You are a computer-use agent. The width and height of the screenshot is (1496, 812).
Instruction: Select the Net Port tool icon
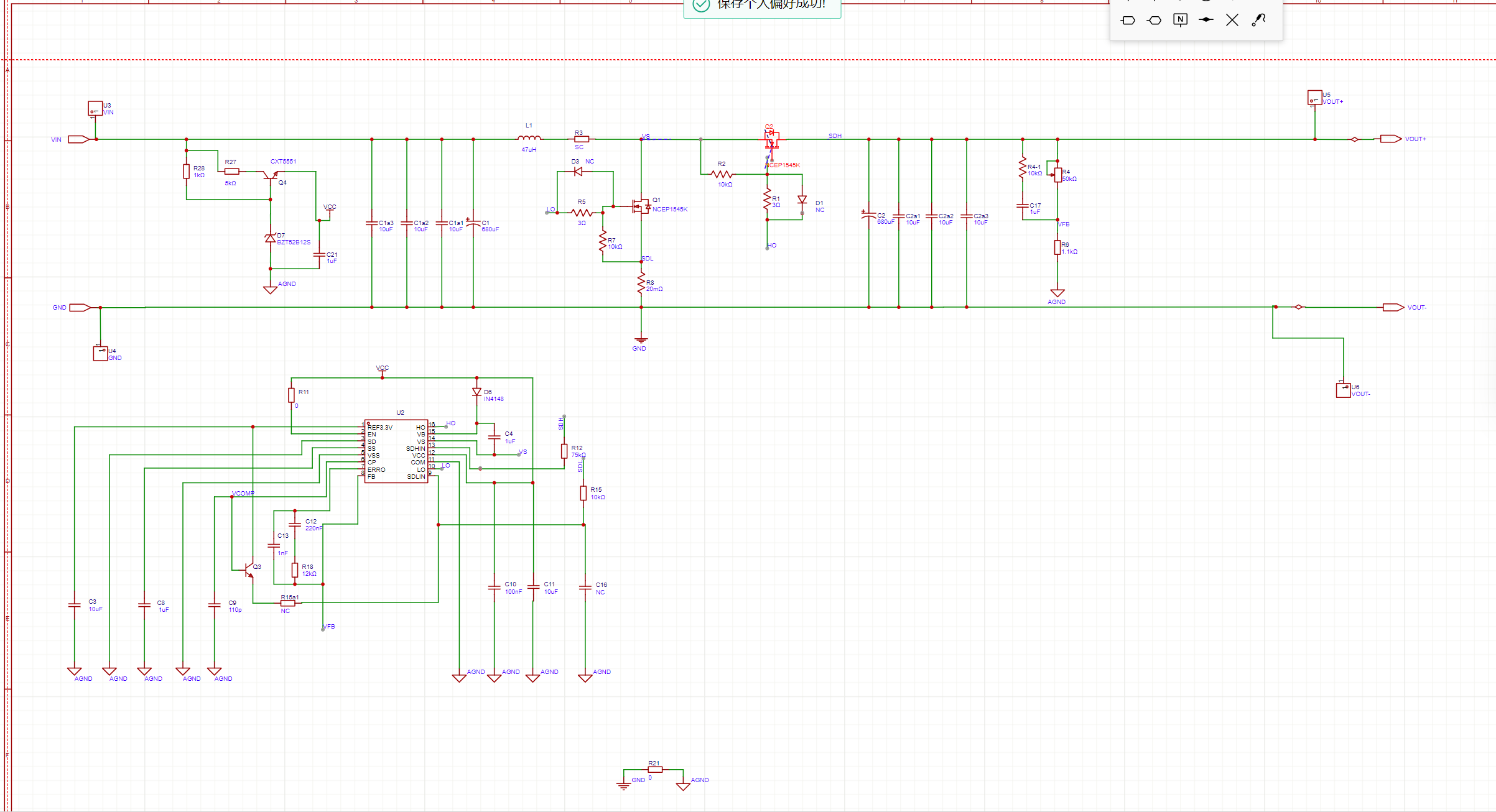[x=1128, y=21]
